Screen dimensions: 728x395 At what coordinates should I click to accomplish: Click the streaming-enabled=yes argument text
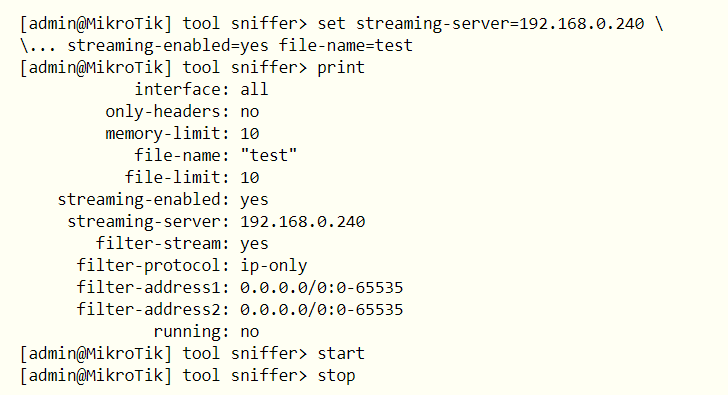[x=168, y=45]
